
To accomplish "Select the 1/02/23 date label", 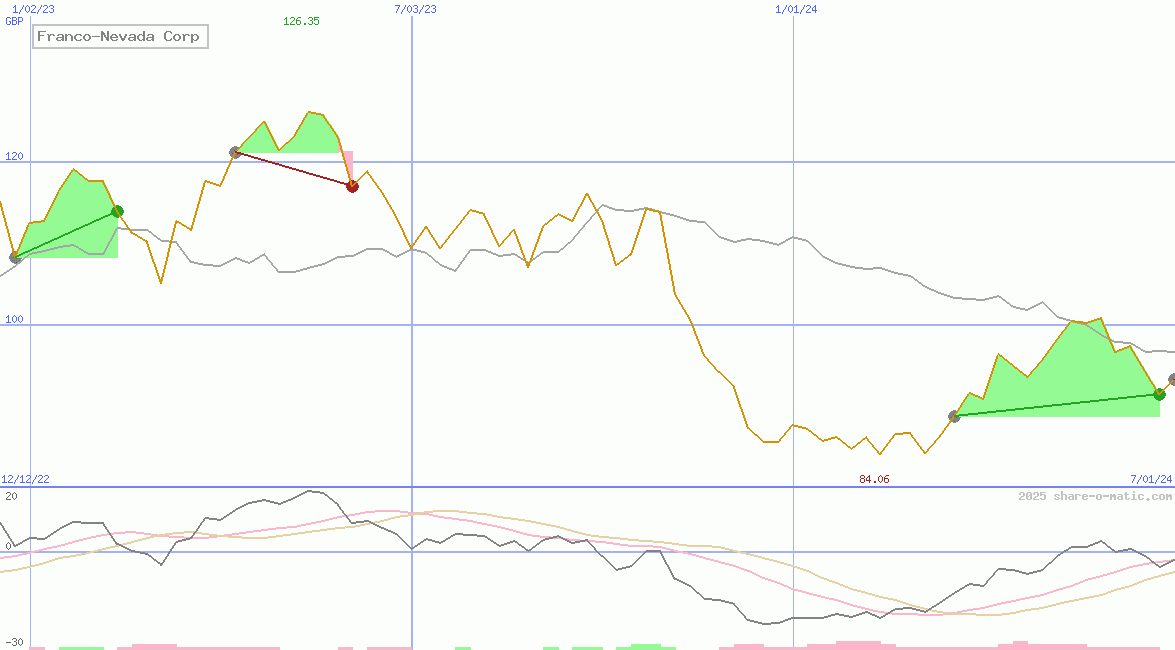I will (33, 9).
